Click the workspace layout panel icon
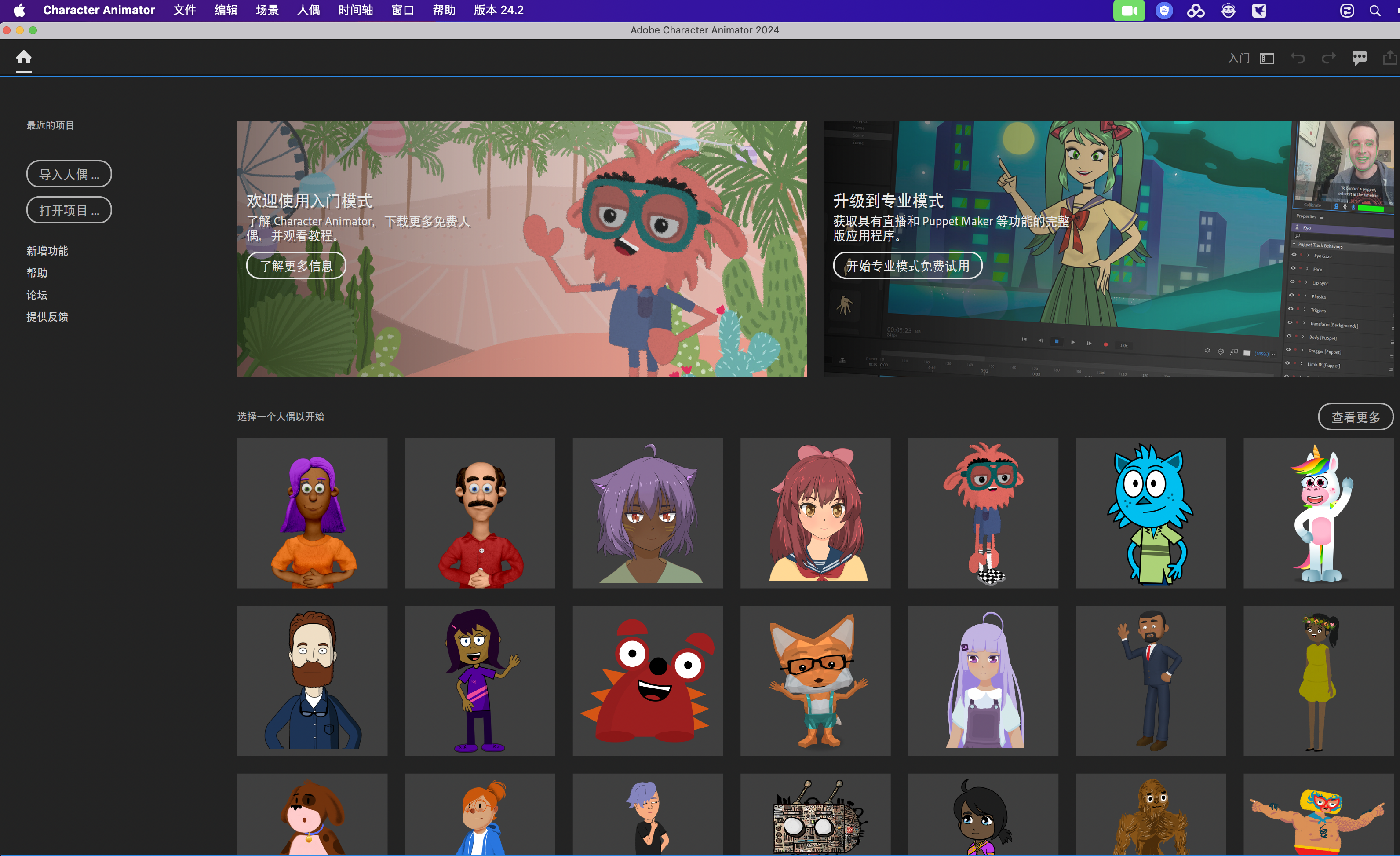1400x856 pixels. click(1267, 58)
